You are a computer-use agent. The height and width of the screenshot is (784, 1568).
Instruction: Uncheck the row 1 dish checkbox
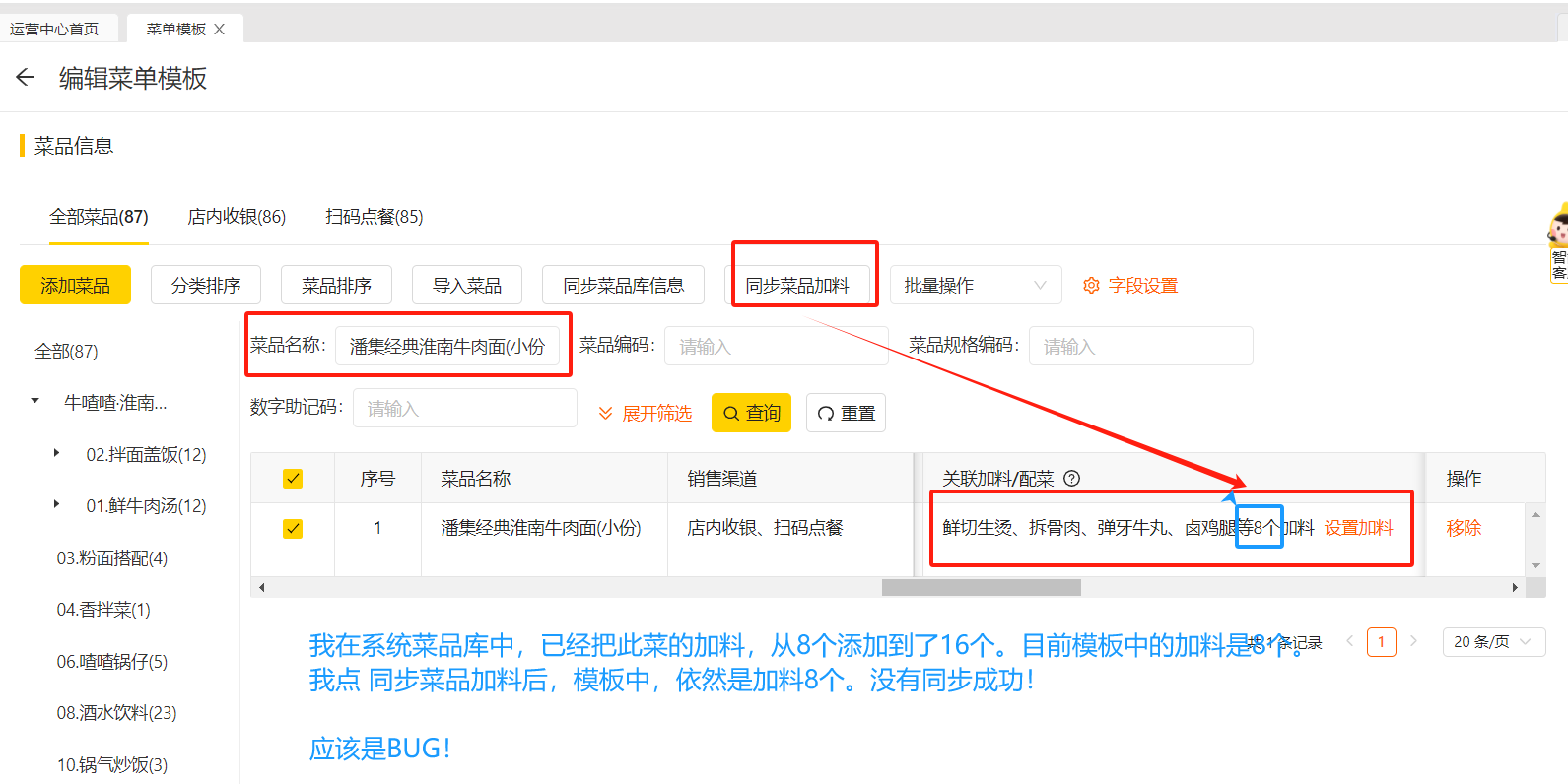coord(293,529)
